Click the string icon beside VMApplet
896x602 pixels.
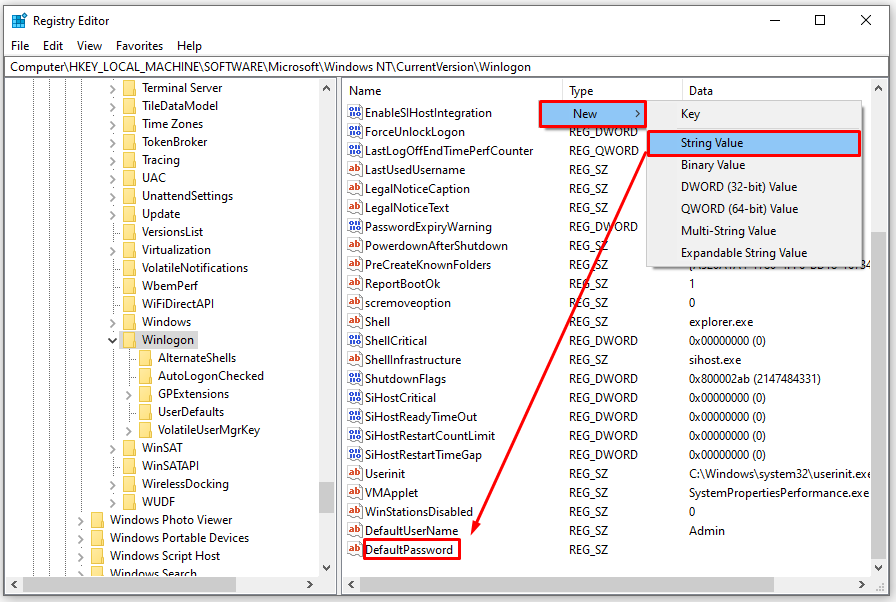[x=354, y=492]
